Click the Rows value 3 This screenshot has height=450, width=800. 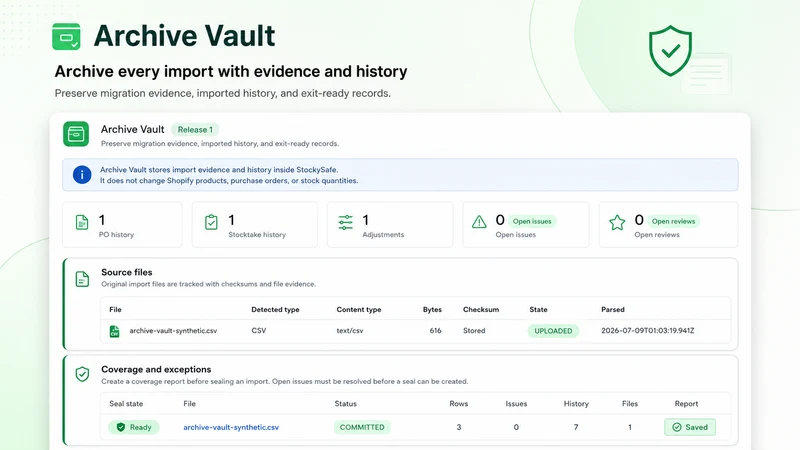click(x=459, y=427)
